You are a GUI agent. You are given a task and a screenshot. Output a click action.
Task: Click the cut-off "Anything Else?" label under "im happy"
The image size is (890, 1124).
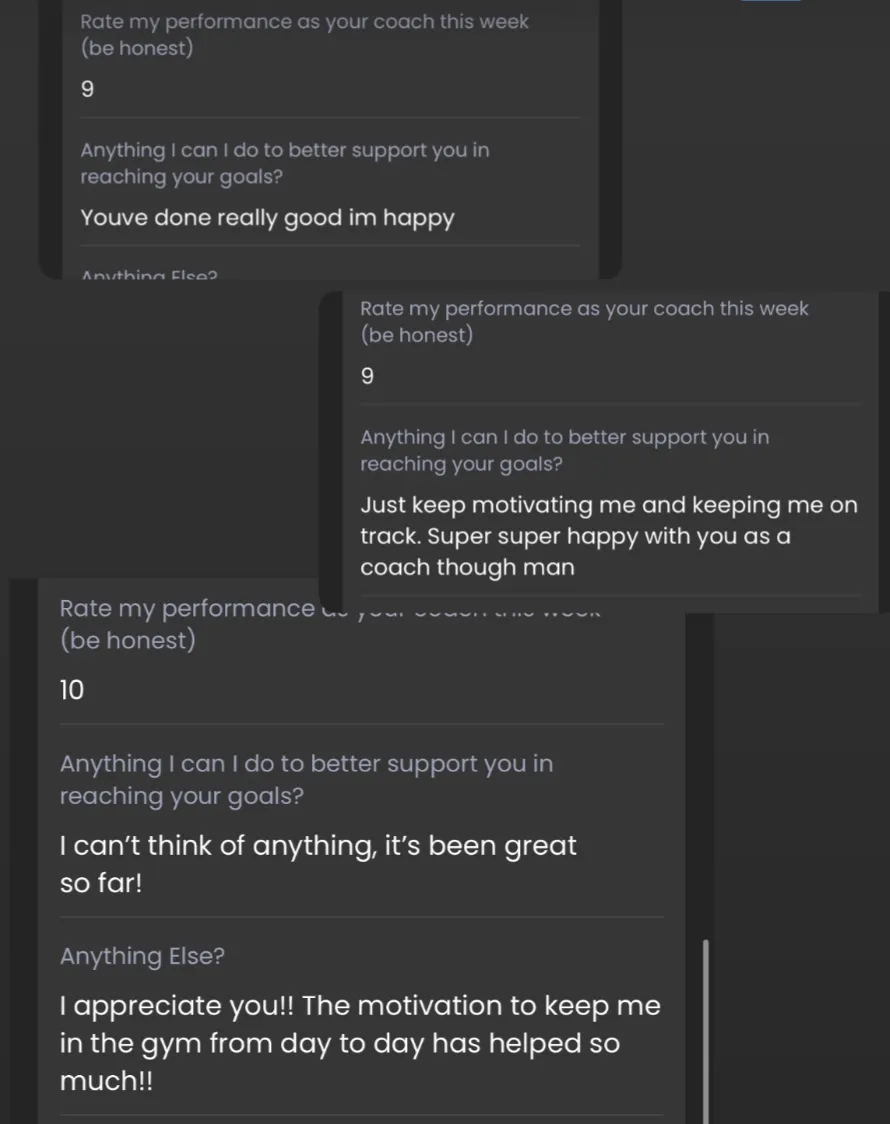click(x=149, y=275)
